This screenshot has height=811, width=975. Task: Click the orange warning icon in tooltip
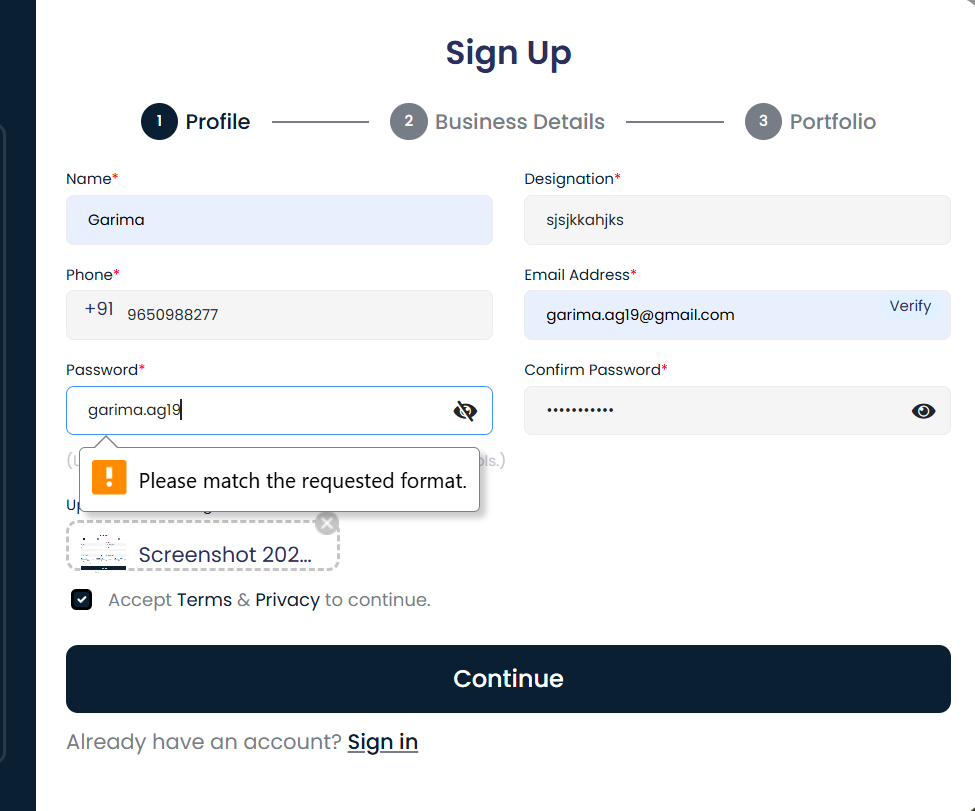click(109, 478)
